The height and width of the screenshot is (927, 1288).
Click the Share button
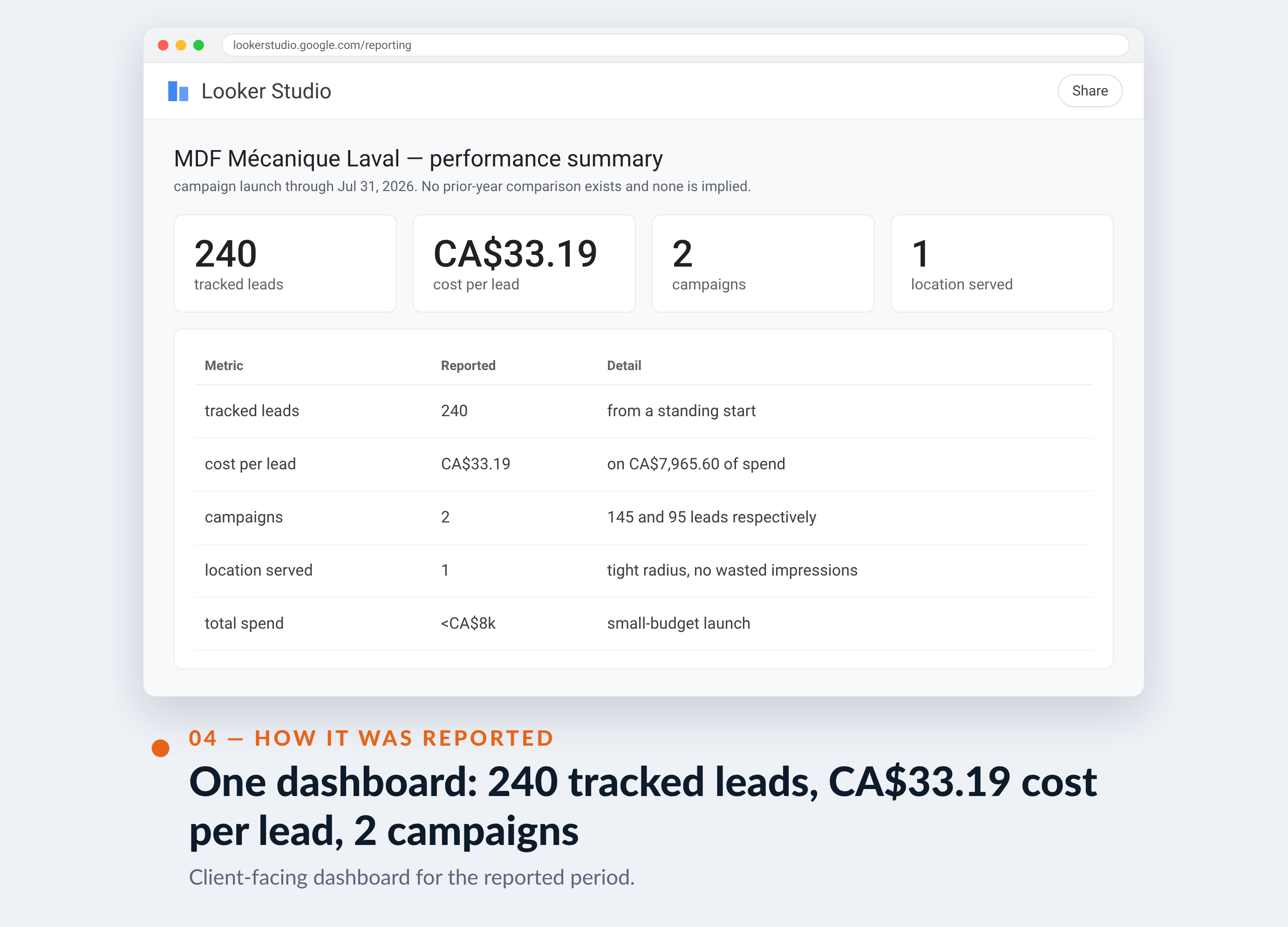point(1089,91)
